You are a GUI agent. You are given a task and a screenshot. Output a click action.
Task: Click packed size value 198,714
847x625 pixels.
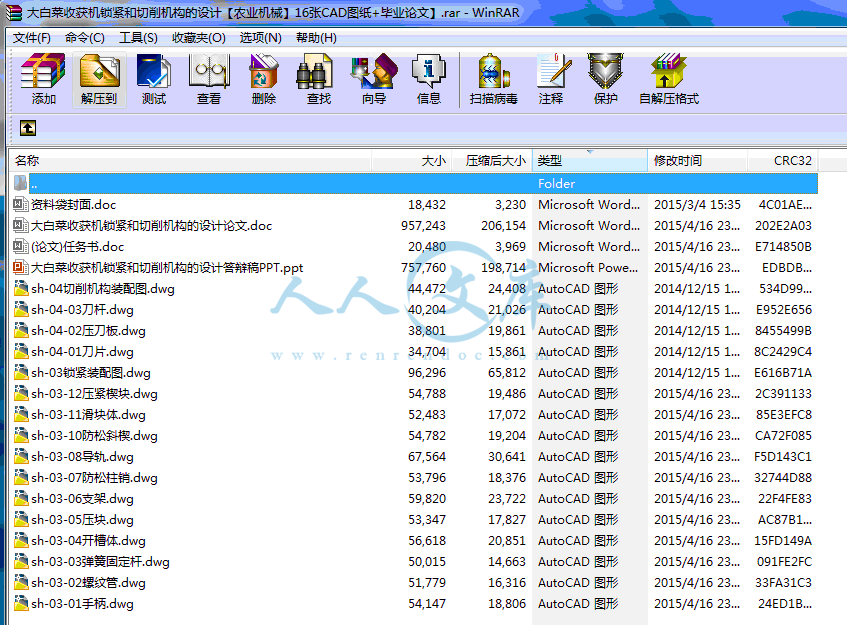(x=503, y=267)
